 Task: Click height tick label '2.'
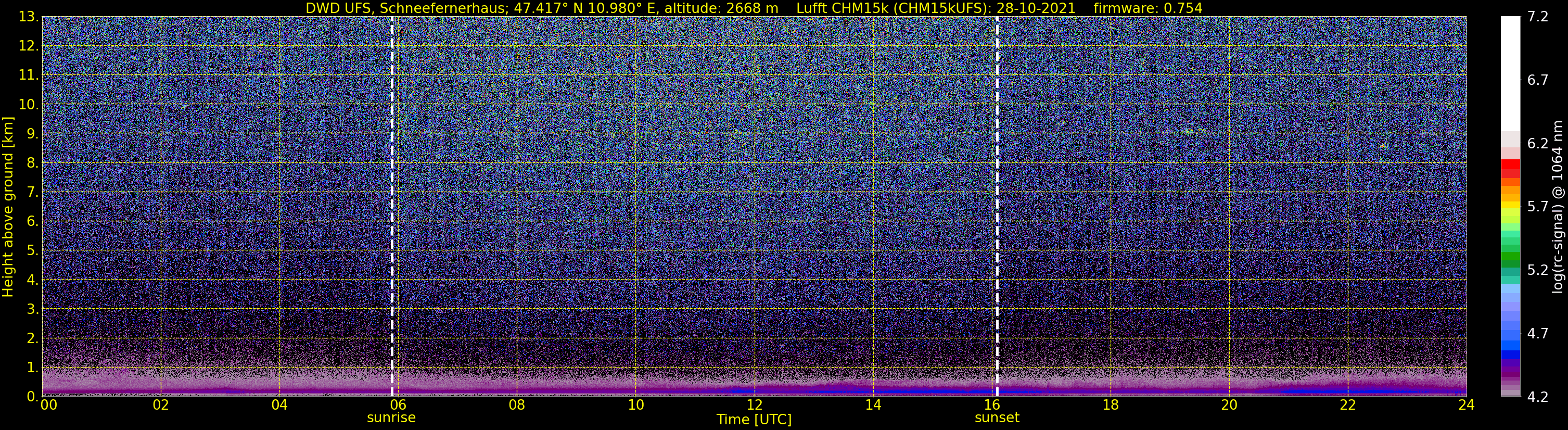[33, 339]
